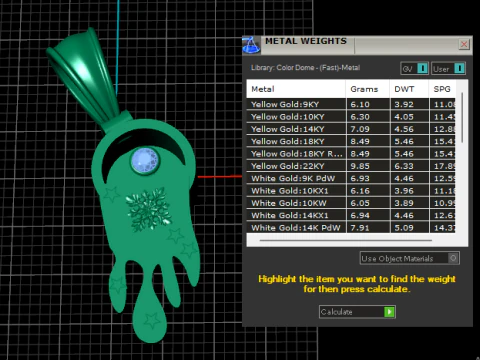Select the White Gold:10KW row
The width and height of the screenshot is (480, 360).
pos(351,203)
